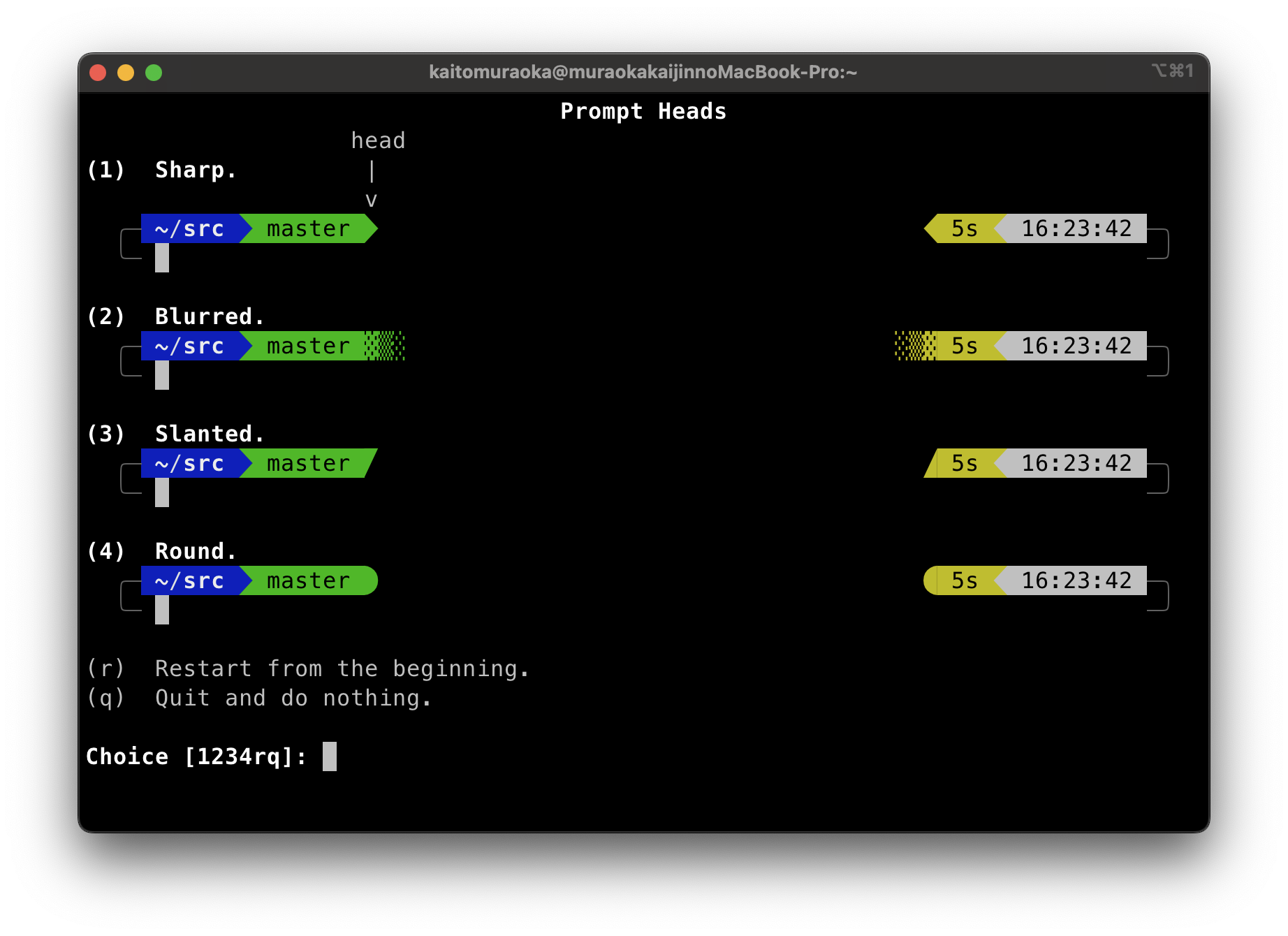The width and height of the screenshot is (1288, 936).
Task: Click the red close window button
Action: click(x=98, y=73)
